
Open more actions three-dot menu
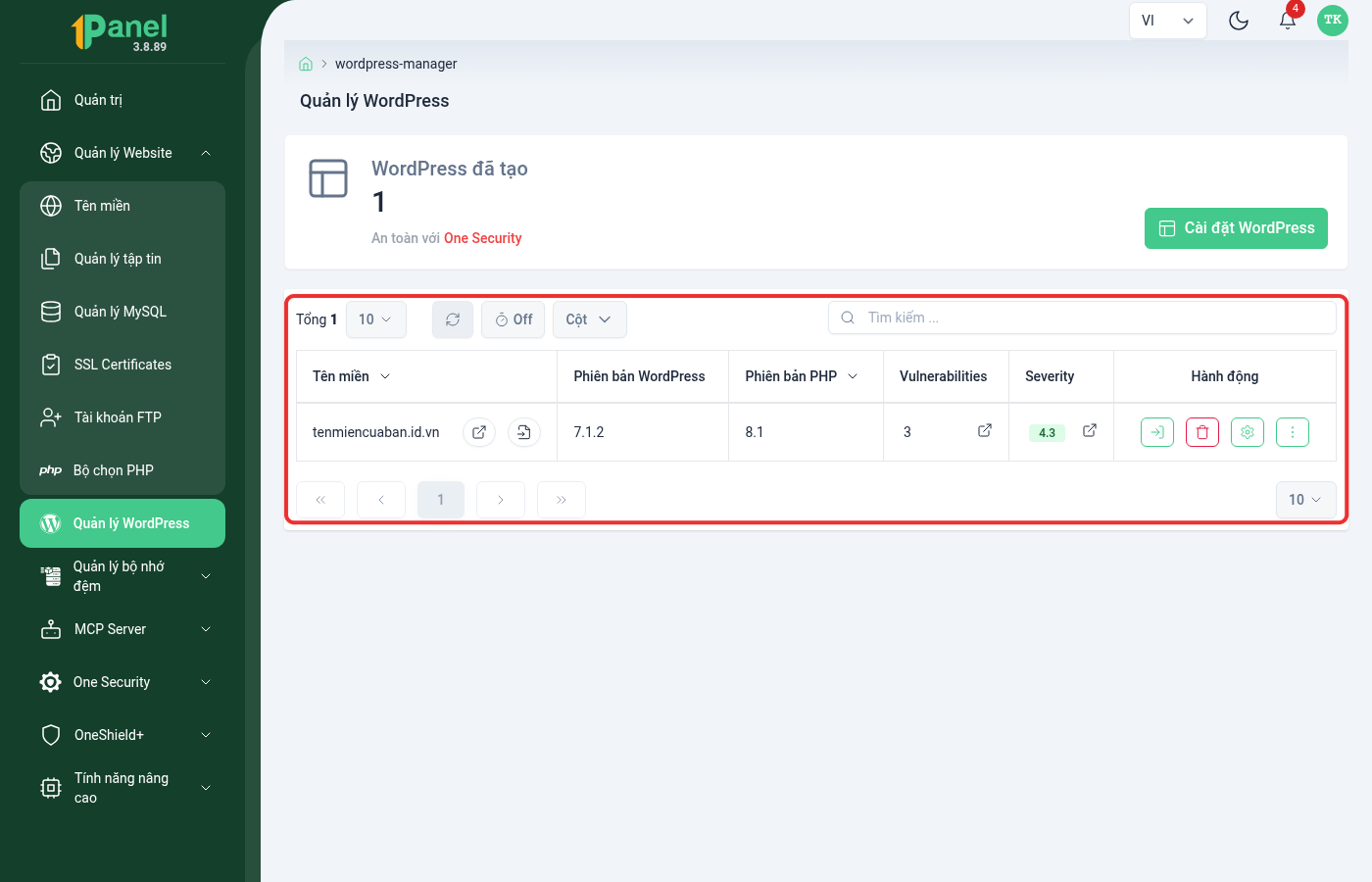point(1293,432)
